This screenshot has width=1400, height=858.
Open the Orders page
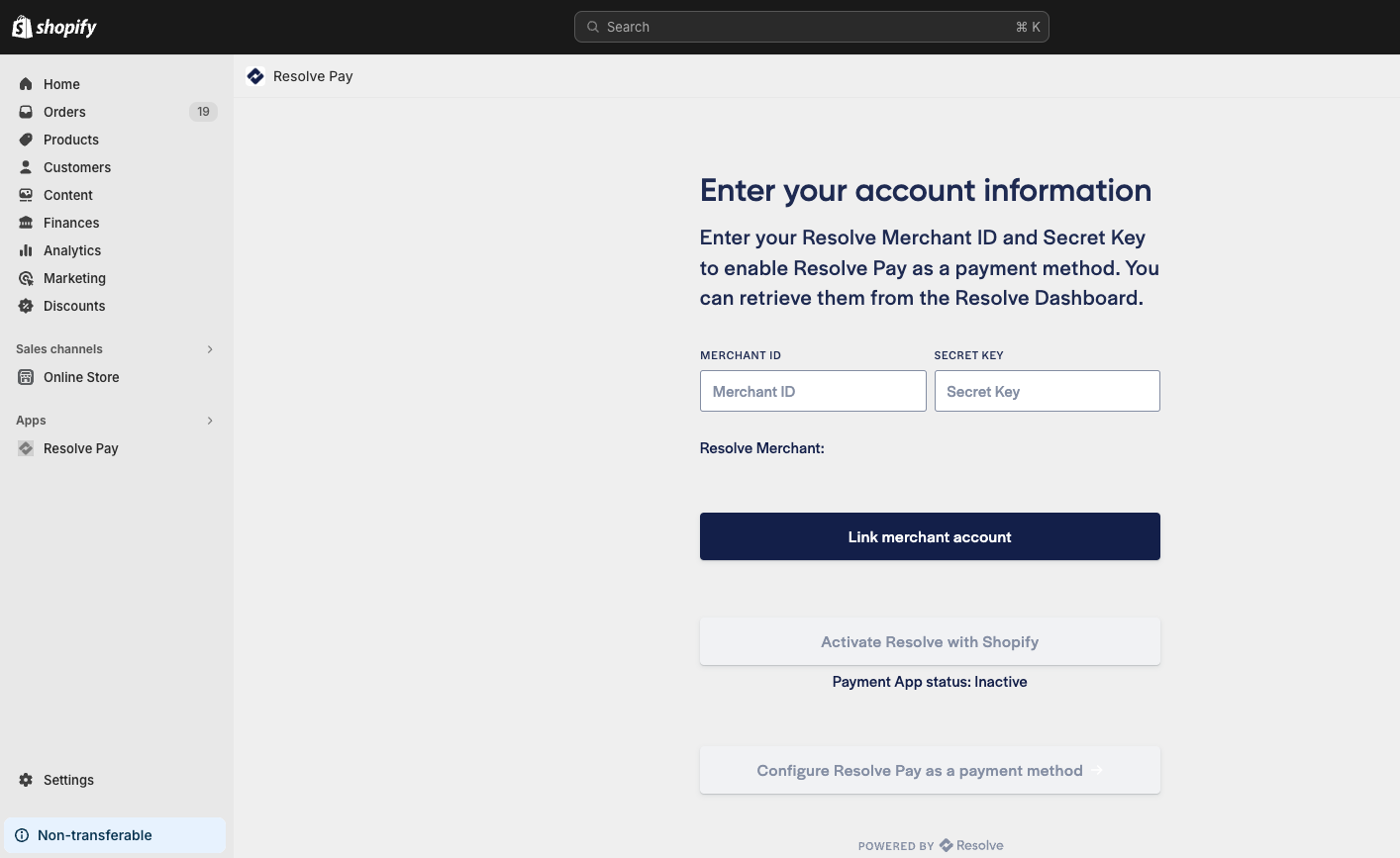tap(117, 112)
